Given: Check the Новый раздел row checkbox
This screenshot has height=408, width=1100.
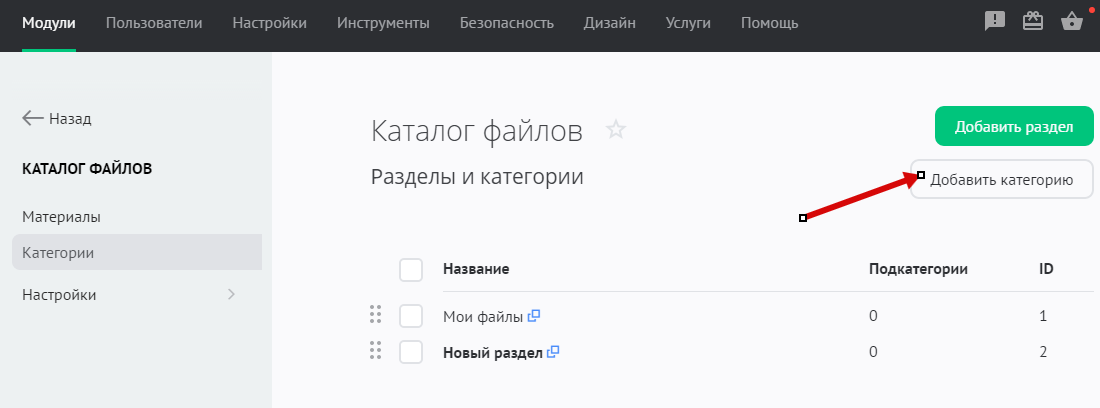Looking at the screenshot, I should coord(411,352).
